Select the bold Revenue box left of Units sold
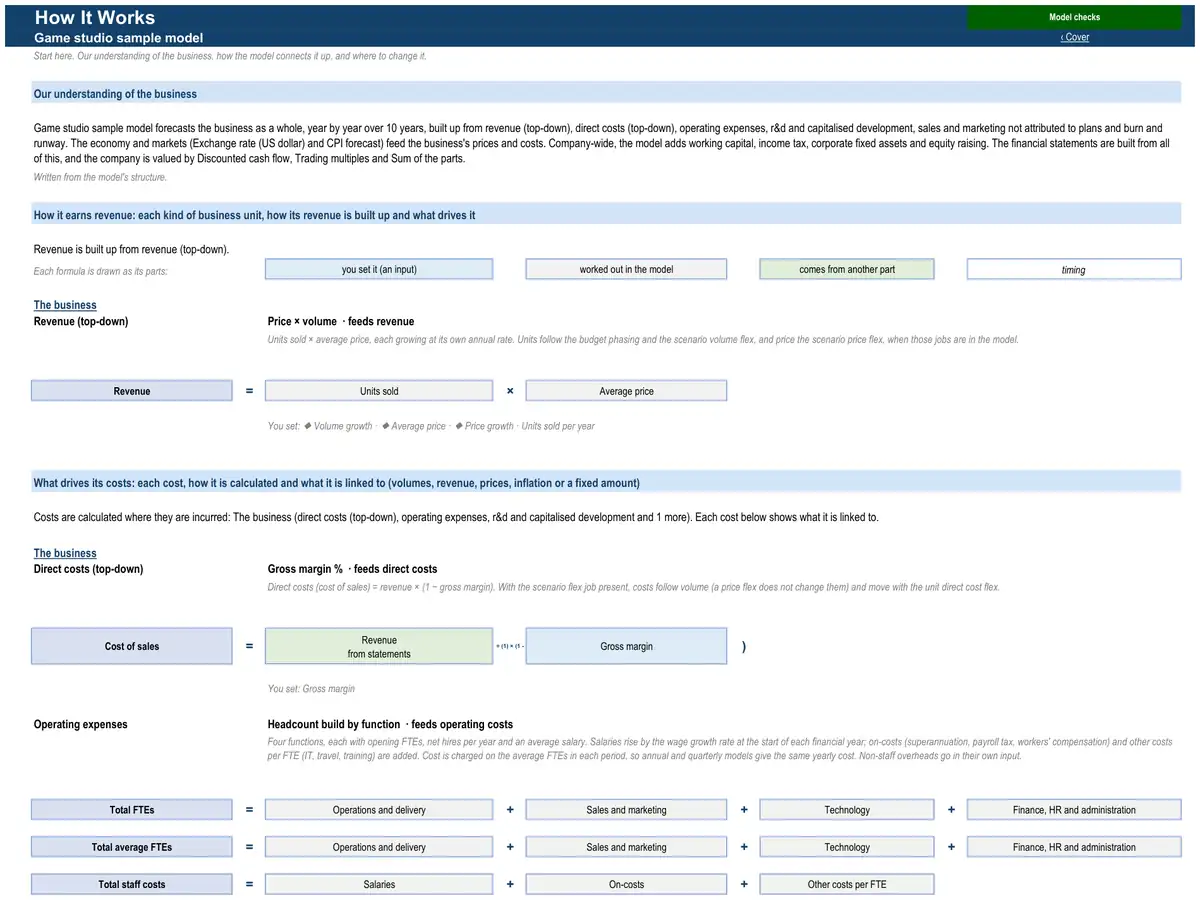 [x=132, y=391]
